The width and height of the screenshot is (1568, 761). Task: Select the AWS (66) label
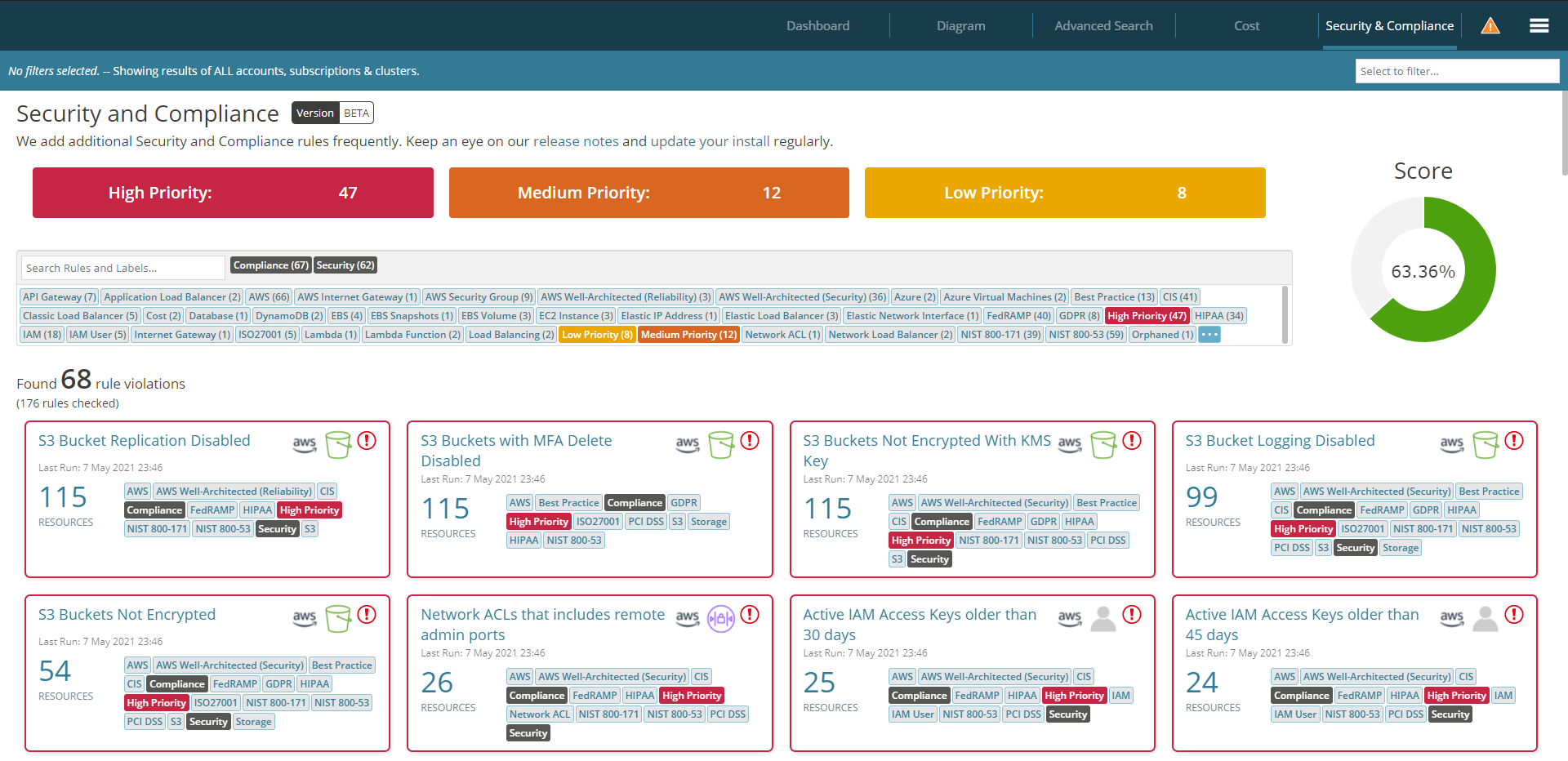coord(269,297)
